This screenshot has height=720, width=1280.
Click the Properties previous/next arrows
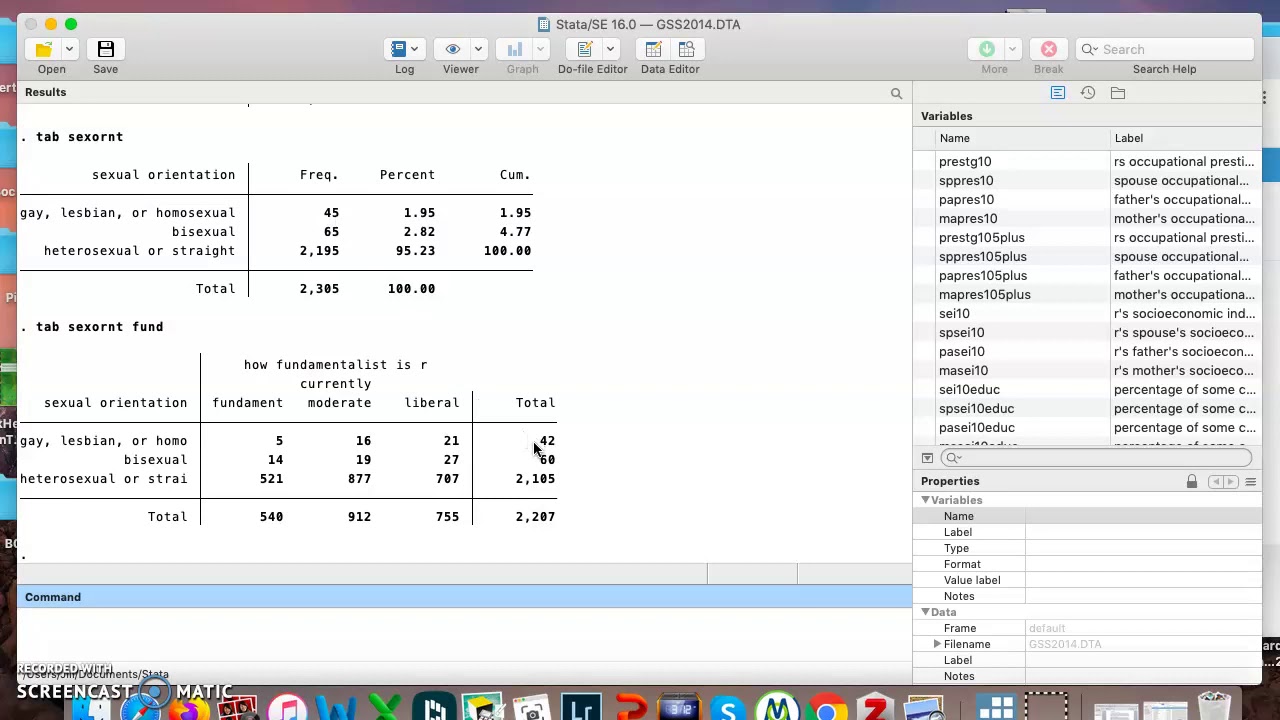[1223, 482]
